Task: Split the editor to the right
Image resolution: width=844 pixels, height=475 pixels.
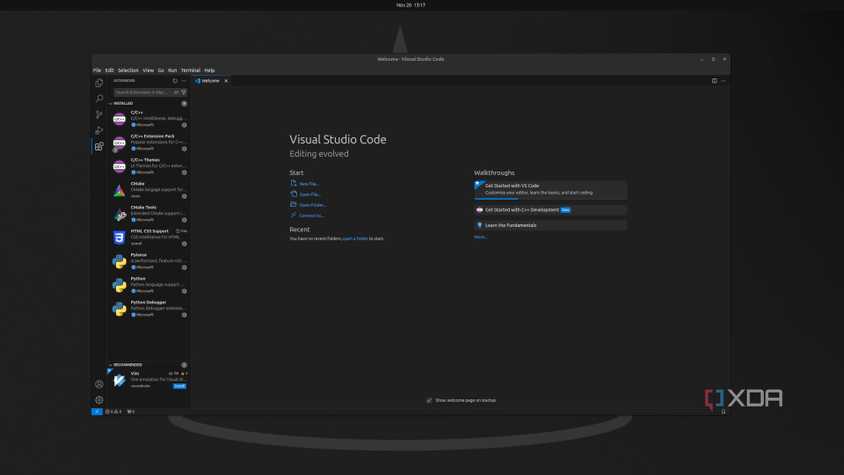Action: [714, 81]
